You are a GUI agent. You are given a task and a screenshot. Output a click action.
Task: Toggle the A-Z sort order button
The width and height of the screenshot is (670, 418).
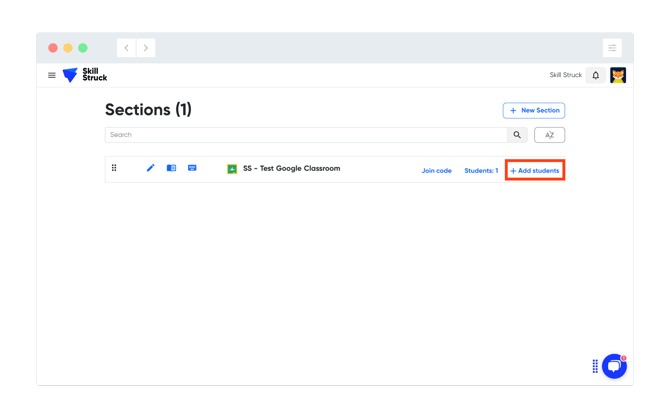pyautogui.click(x=549, y=135)
